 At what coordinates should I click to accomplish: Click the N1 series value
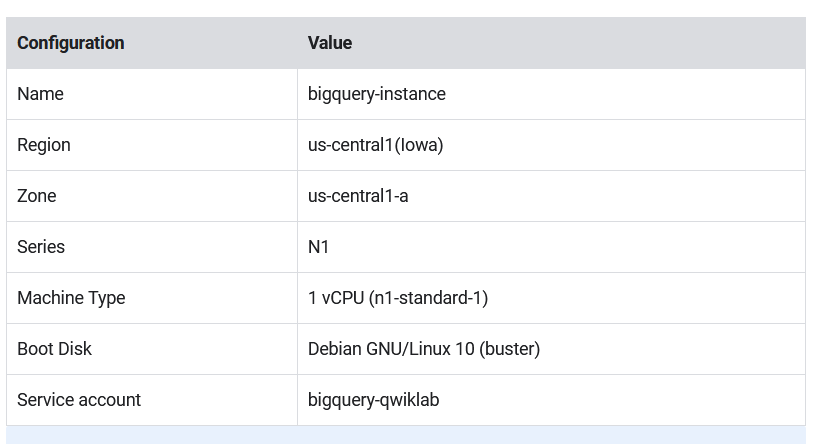[318, 247]
